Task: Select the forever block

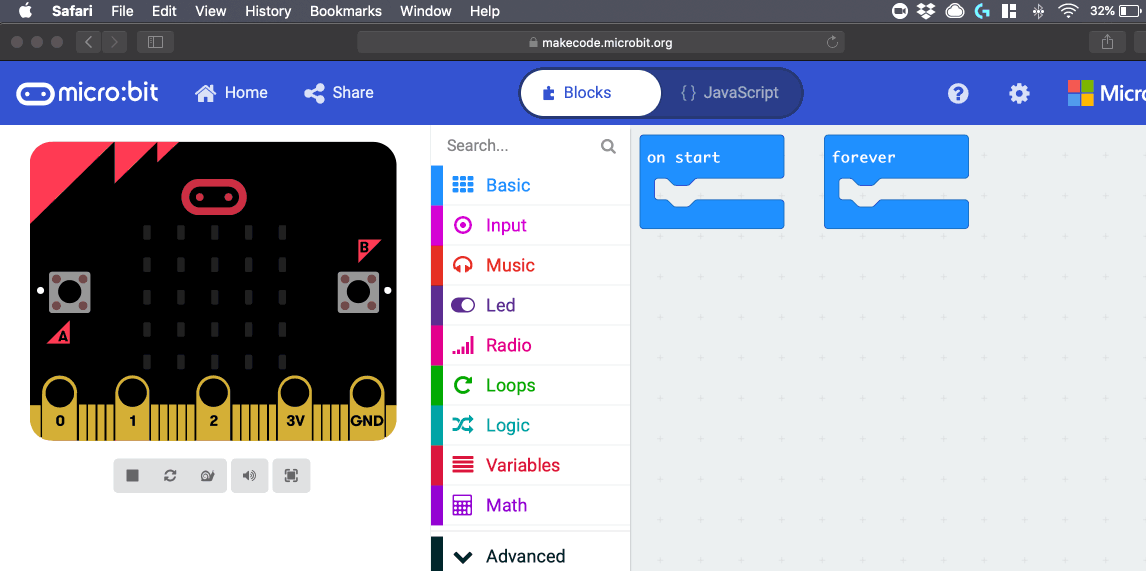Action: [896, 156]
